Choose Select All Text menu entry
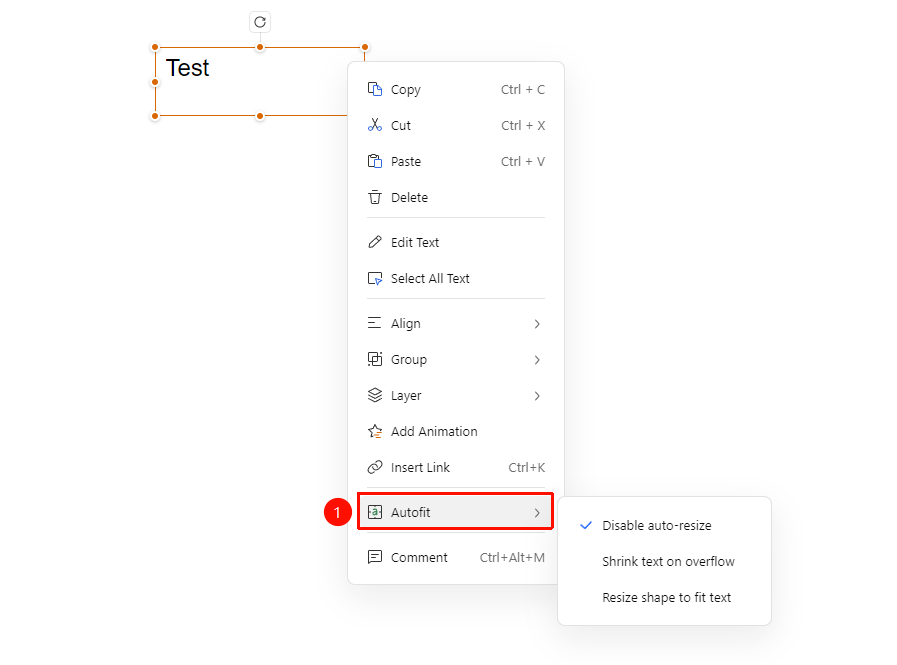Screen dimensions: 897x665 (456, 279)
